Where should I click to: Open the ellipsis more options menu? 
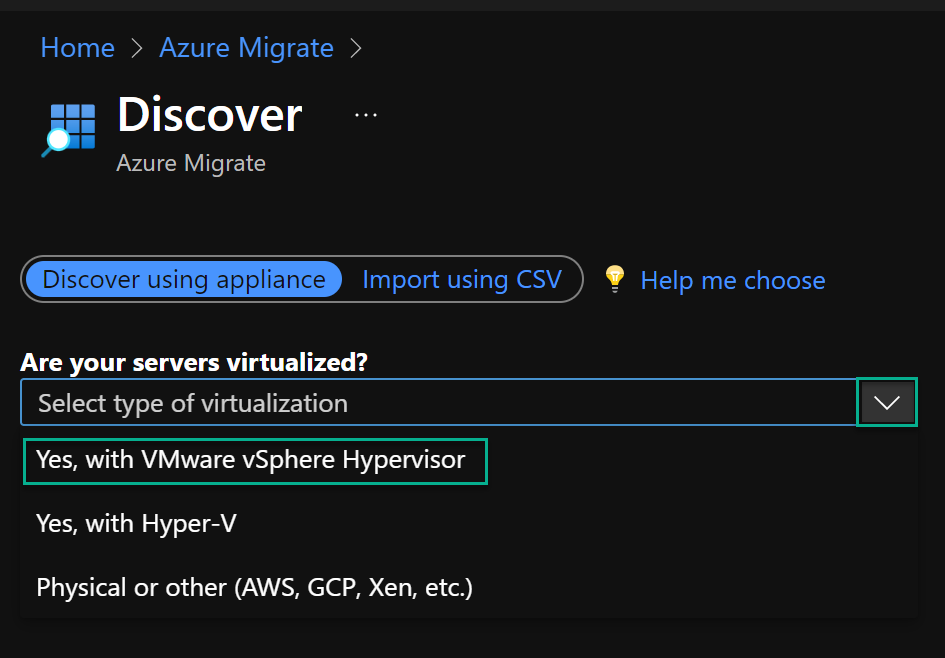[x=366, y=114]
